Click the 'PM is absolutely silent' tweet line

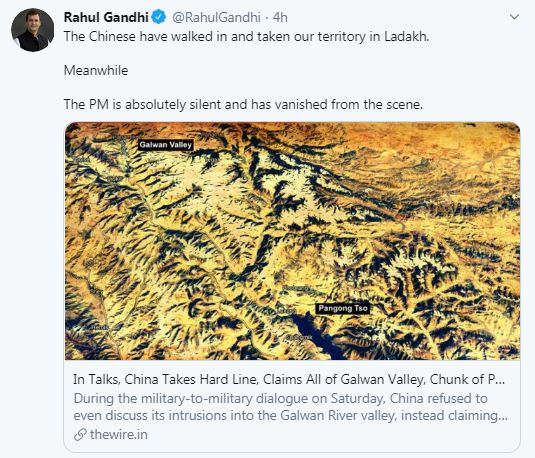pyautogui.click(x=243, y=104)
